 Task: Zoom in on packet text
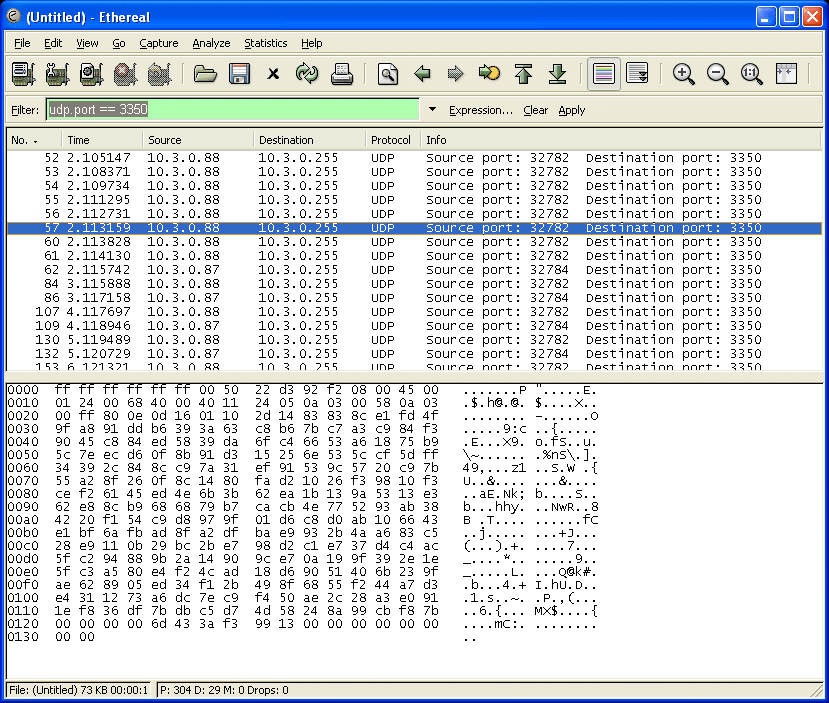[x=684, y=73]
